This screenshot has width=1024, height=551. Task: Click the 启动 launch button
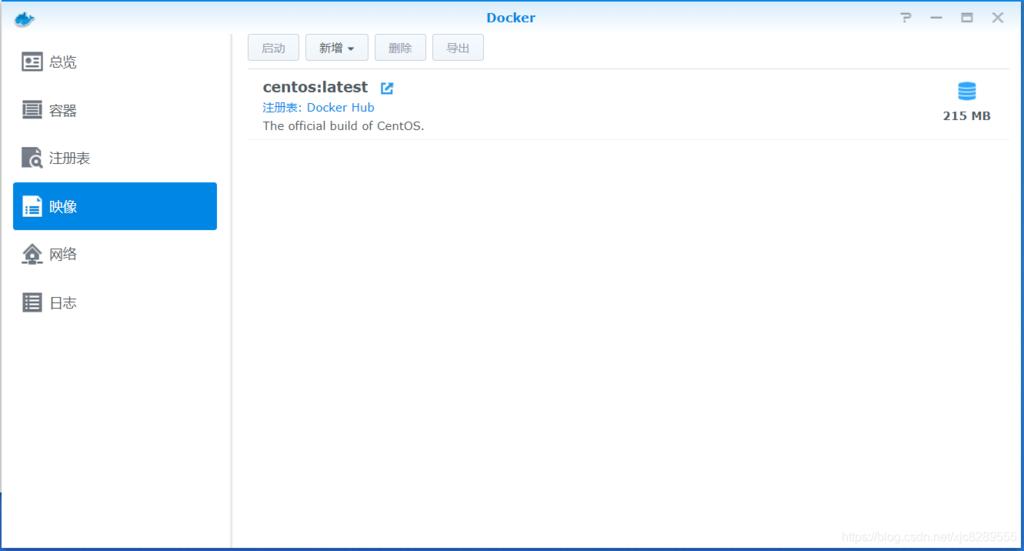click(x=273, y=48)
